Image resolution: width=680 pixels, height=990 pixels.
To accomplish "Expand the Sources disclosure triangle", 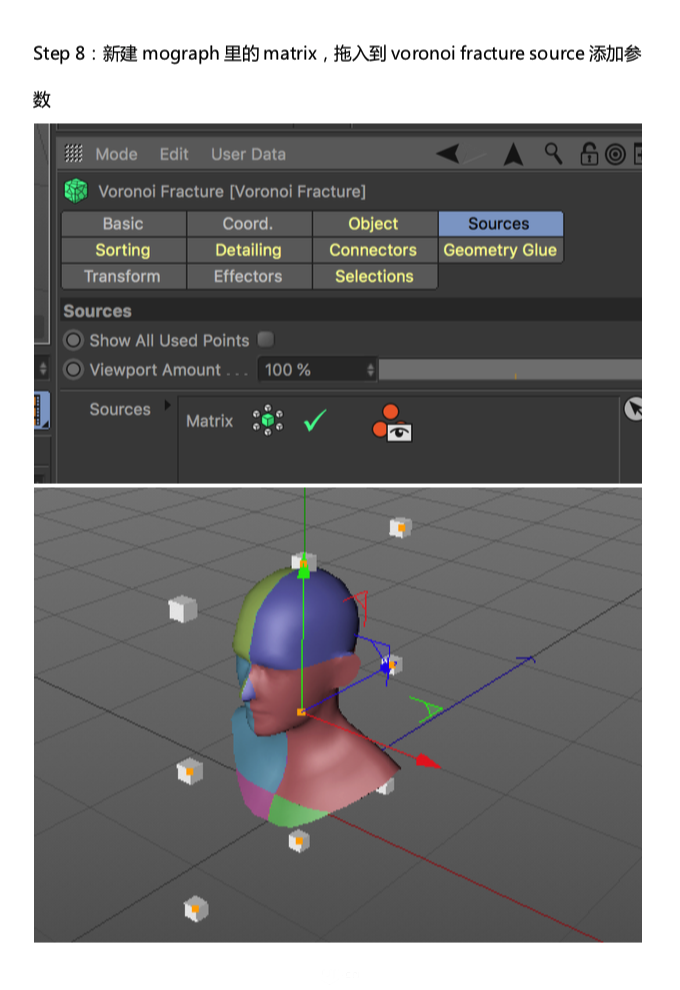I will (167, 405).
